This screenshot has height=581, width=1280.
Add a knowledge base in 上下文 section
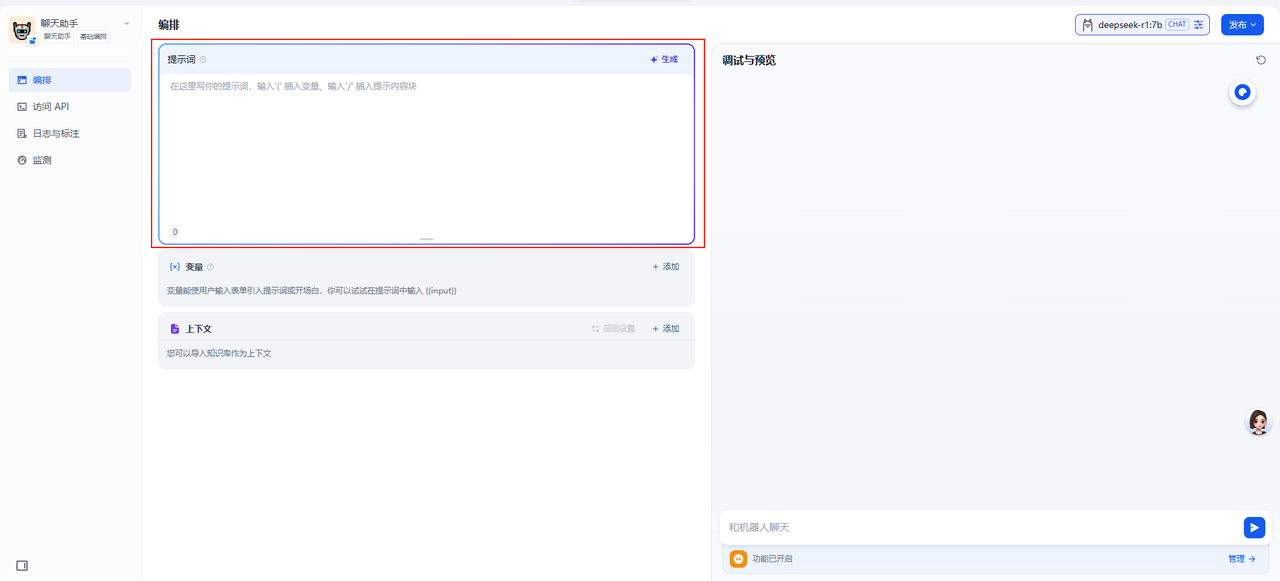666,329
